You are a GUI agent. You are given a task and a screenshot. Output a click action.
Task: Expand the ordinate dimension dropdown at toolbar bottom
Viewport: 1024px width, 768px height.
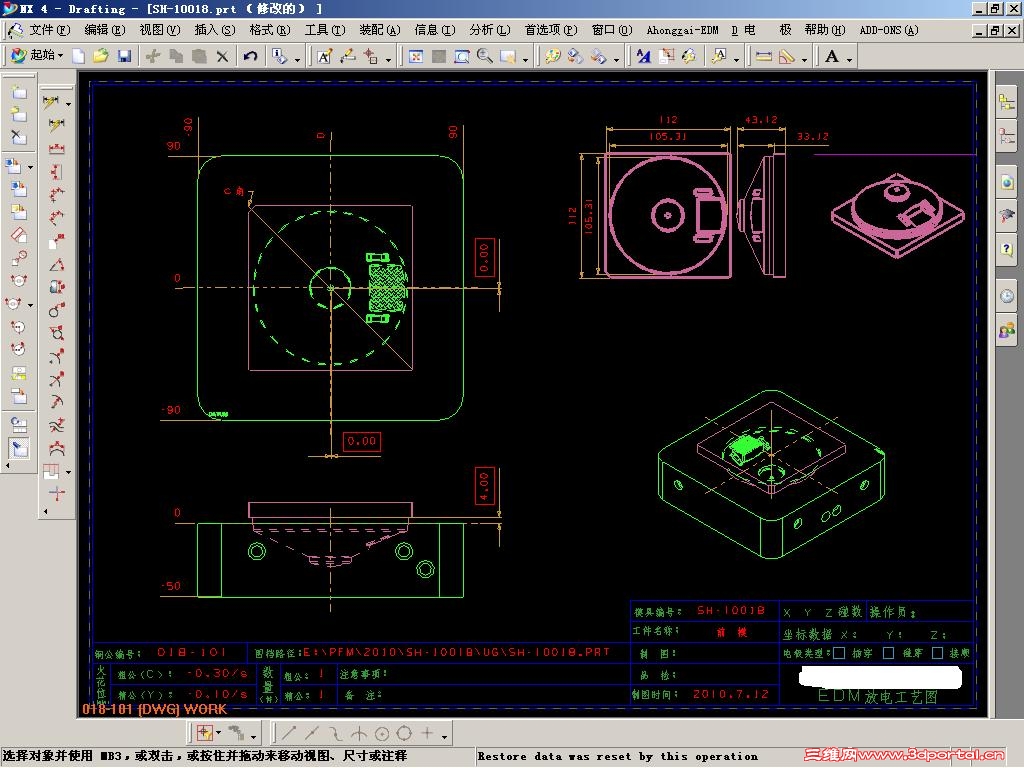[x=68, y=472]
